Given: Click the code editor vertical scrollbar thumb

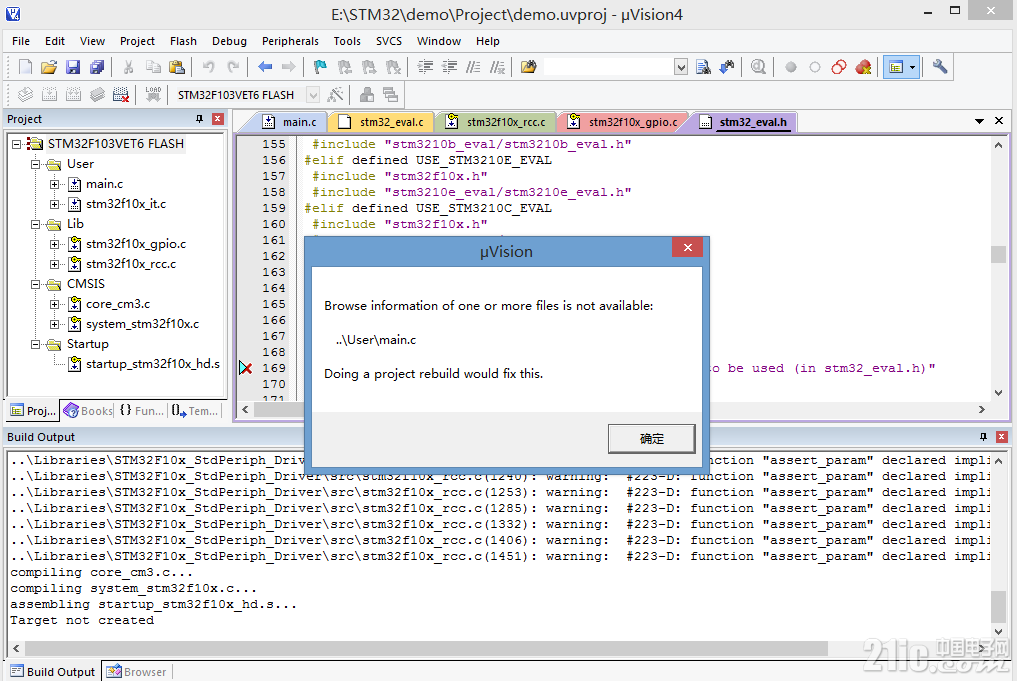Looking at the screenshot, I should tap(998, 254).
